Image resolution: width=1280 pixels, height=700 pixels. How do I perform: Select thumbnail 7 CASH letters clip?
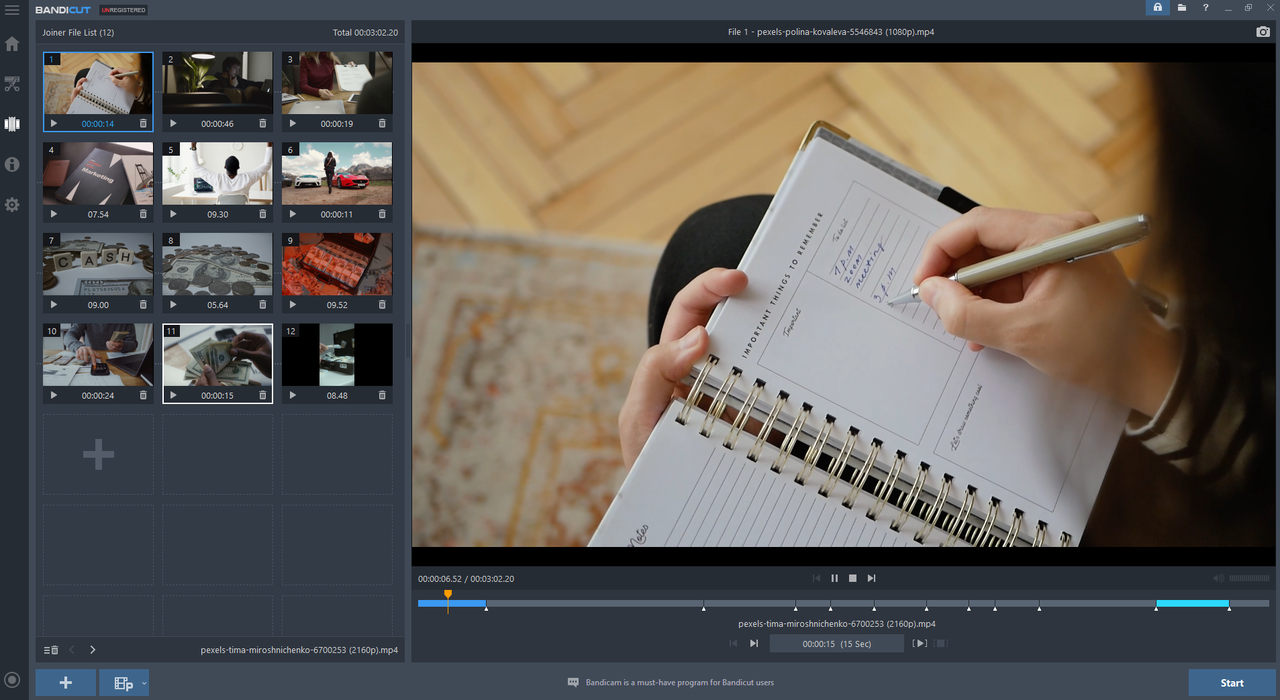tap(98, 264)
